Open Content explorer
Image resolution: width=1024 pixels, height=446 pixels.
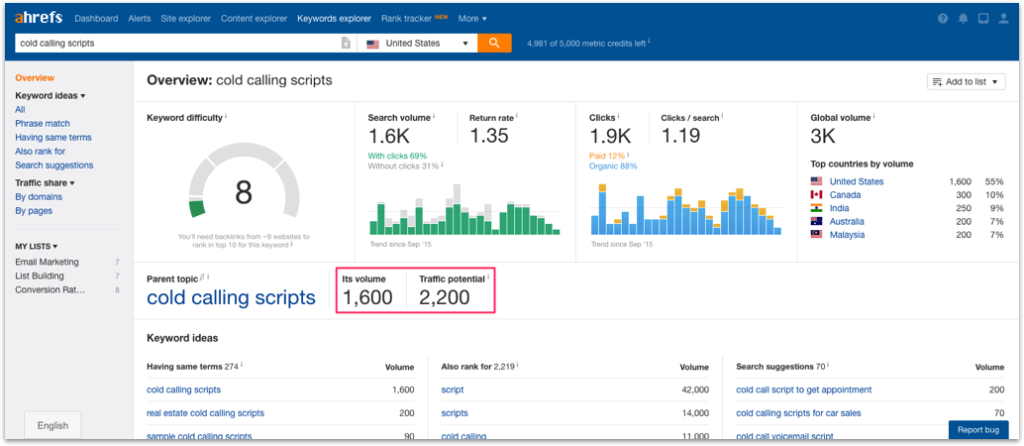point(254,18)
